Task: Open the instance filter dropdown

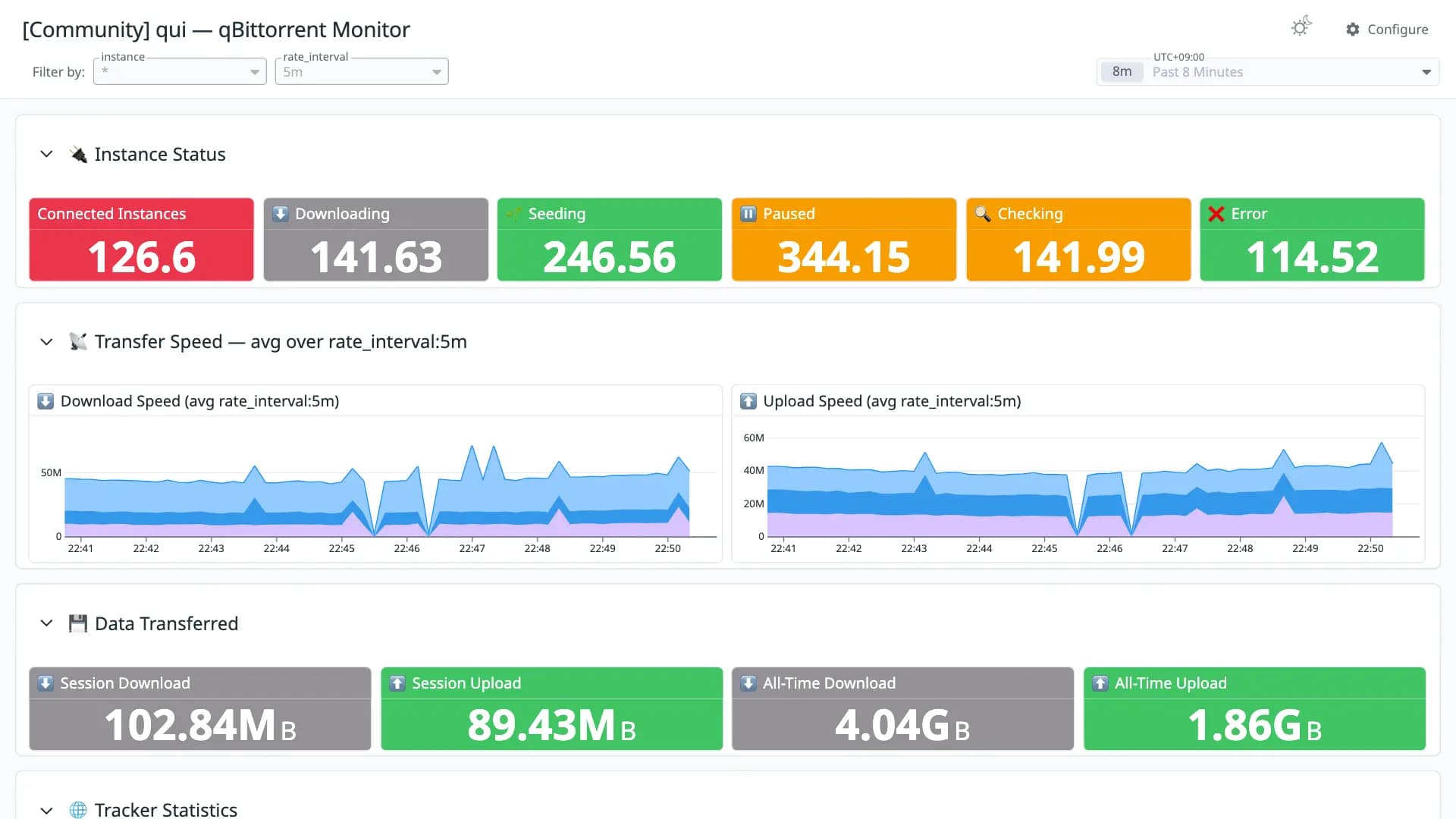Action: point(180,72)
